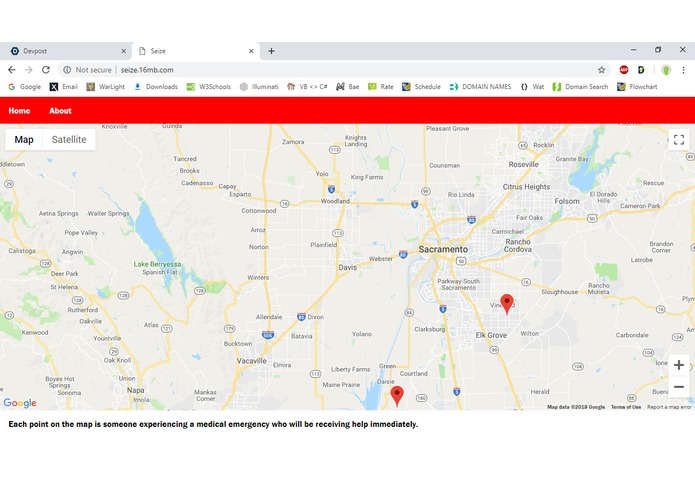695x494 pixels.
Task: Open the W3Schools bookmark
Action: (x=209, y=87)
